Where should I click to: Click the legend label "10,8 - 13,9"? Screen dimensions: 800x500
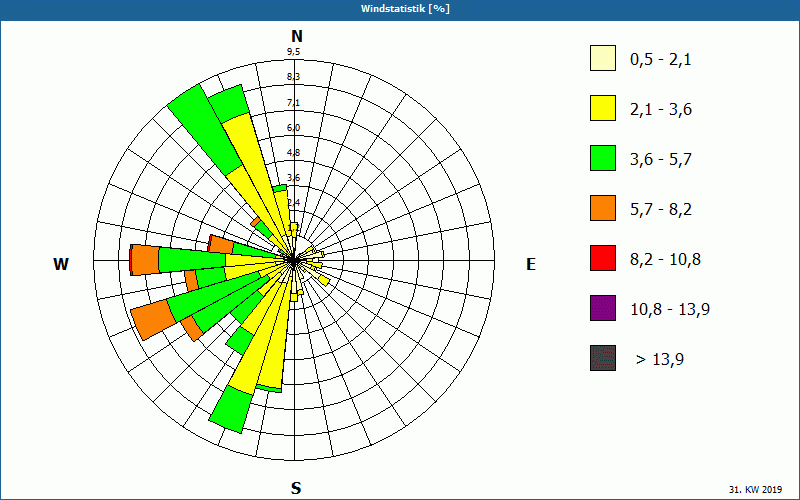[670, 310]
